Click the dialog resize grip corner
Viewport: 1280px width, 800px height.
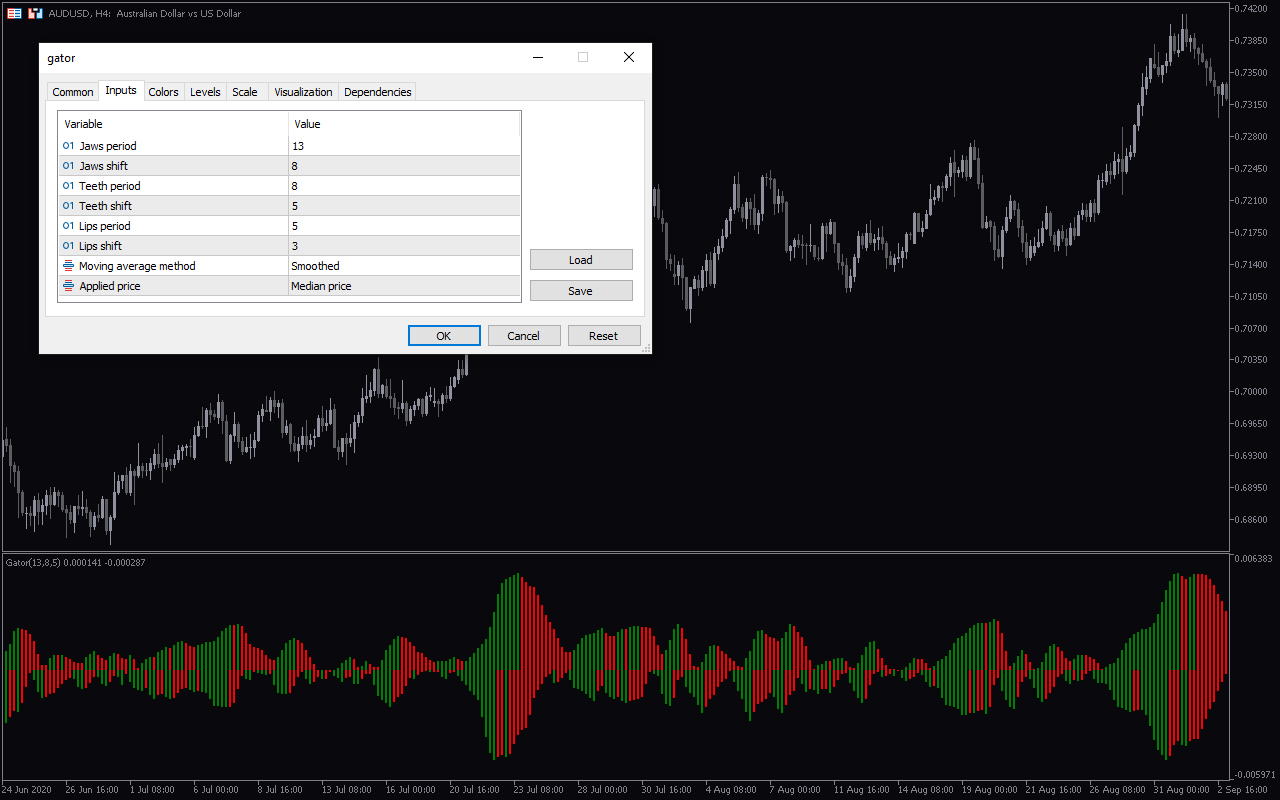pos(646,348)
